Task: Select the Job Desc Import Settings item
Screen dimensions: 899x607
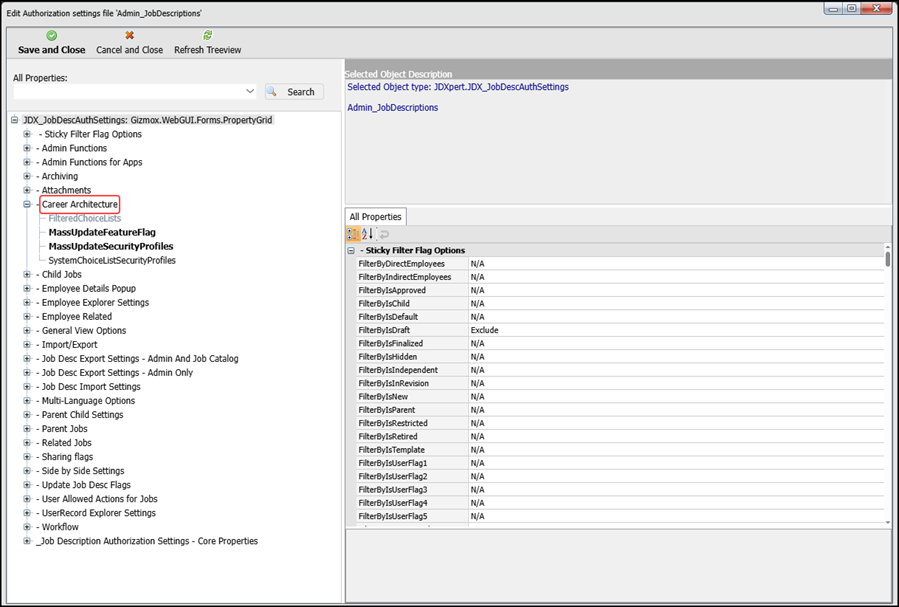Action: pos(91,387)
